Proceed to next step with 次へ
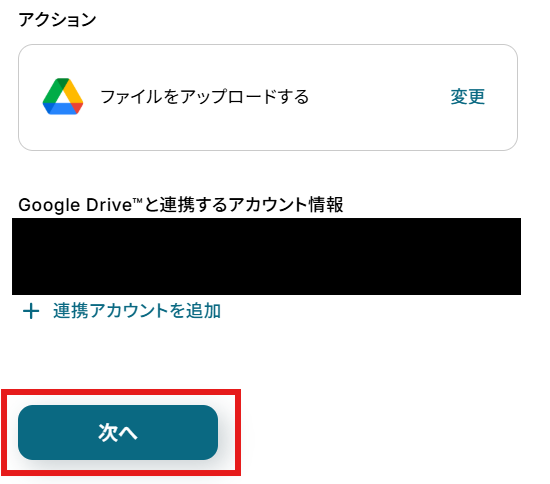 118,432
